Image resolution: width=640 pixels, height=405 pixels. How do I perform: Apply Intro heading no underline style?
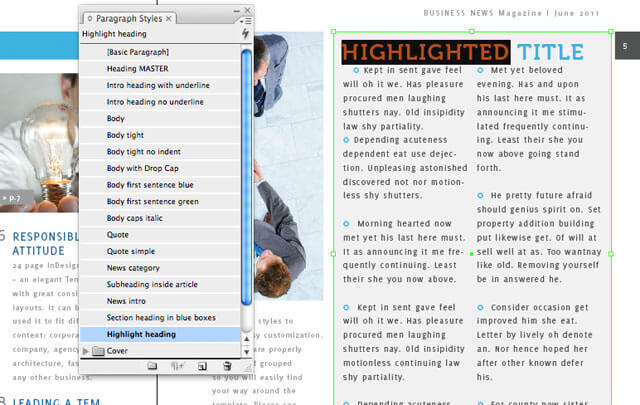coord(160,102)
